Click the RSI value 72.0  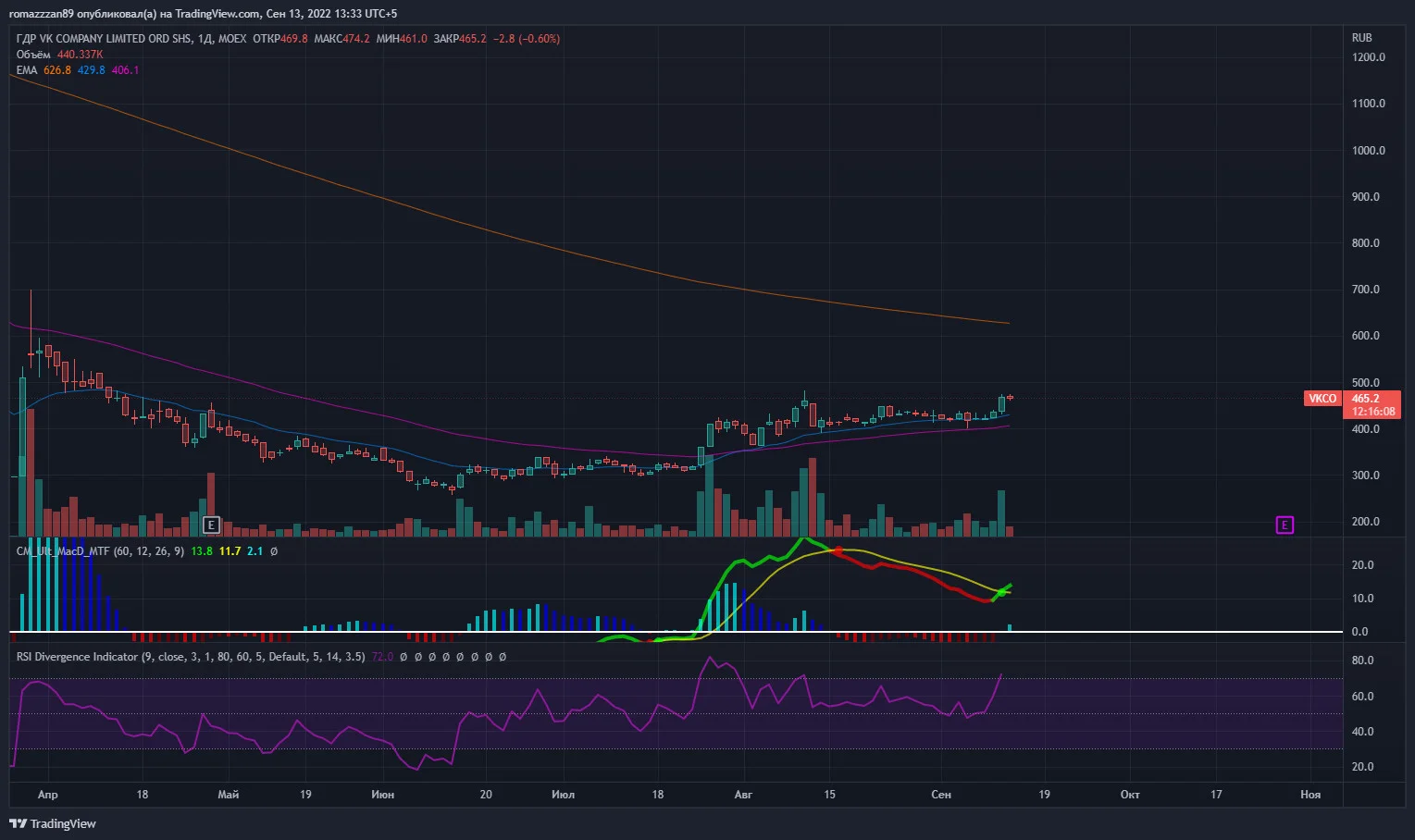(x=382, y=657)
